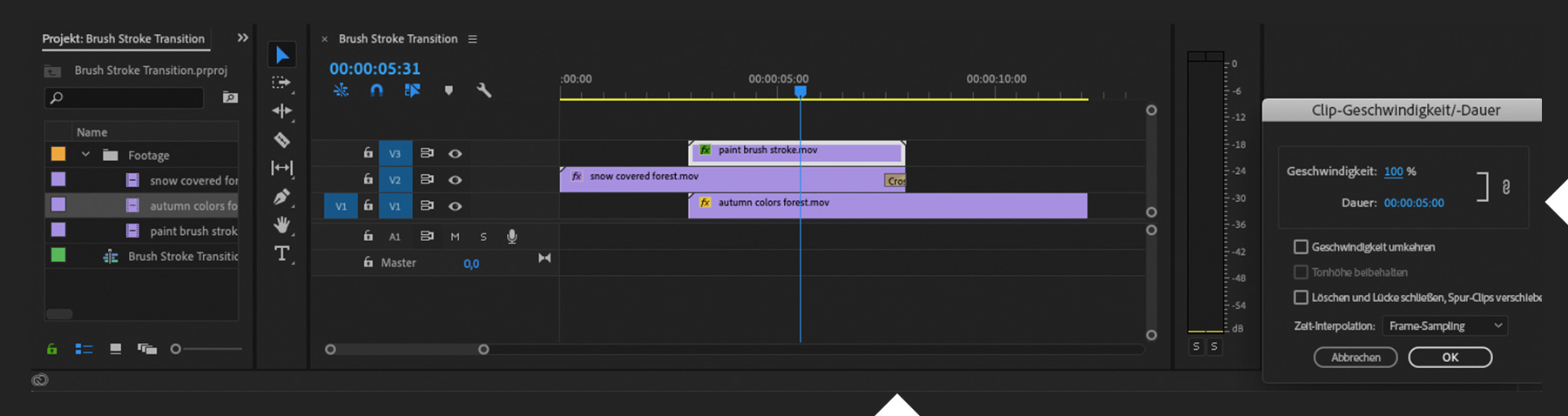Select the Razor tool
The width and height of the screenshot is (1568, 416).
click(281, 139)
